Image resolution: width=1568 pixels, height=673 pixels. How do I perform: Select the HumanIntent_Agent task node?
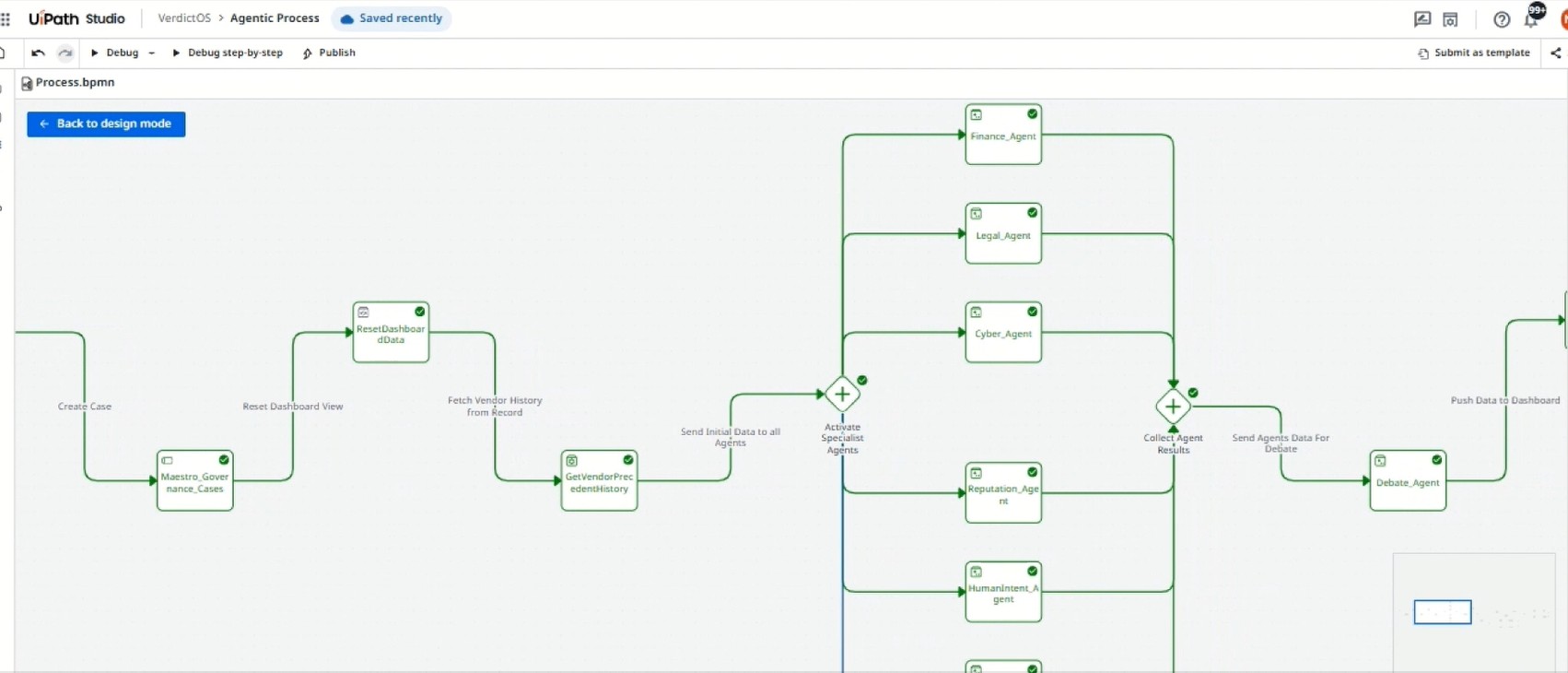tap(1003, 592)
